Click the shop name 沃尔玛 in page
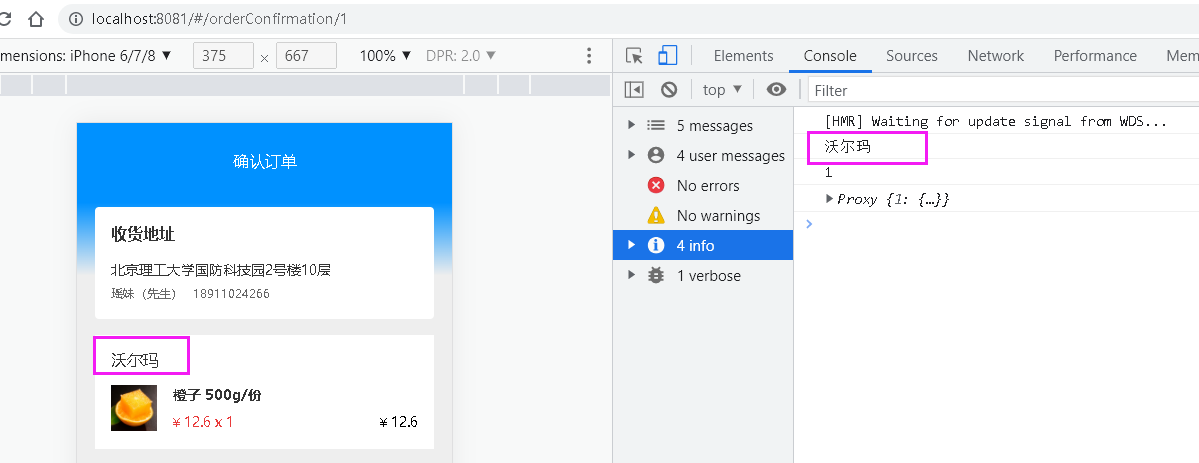The height and width of the screenshot is (463, 1199). pyautogui.click(x=135, y=360)
